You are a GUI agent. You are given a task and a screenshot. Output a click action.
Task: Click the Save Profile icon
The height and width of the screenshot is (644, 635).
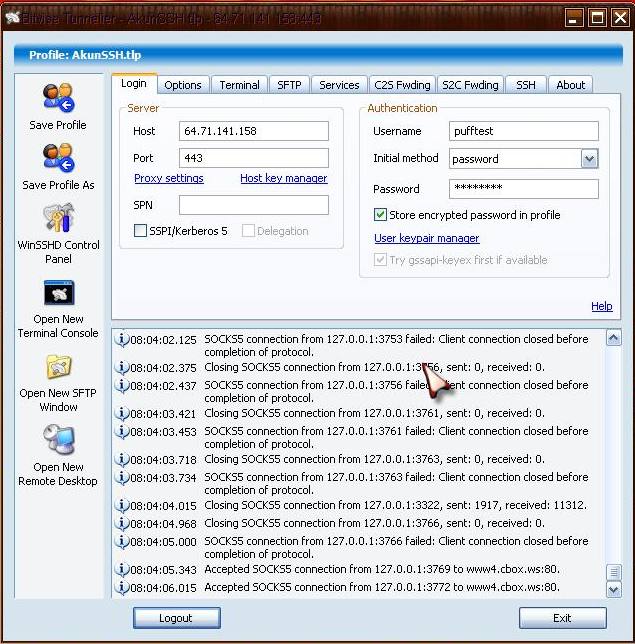click(x=57, y=98)
